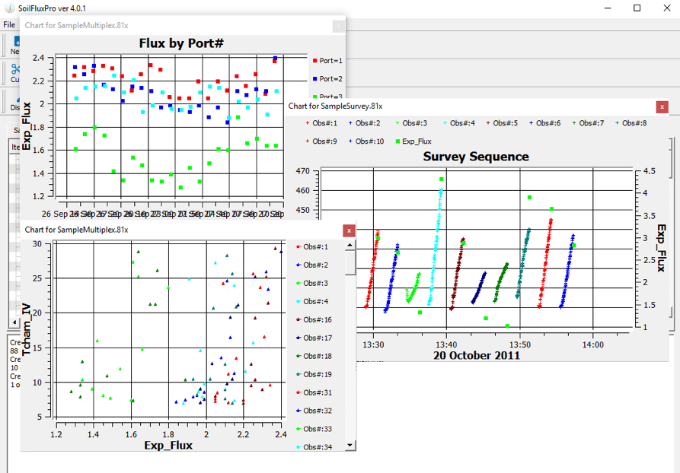Close the Survey Sequence chart window

(x=661, y=105)
